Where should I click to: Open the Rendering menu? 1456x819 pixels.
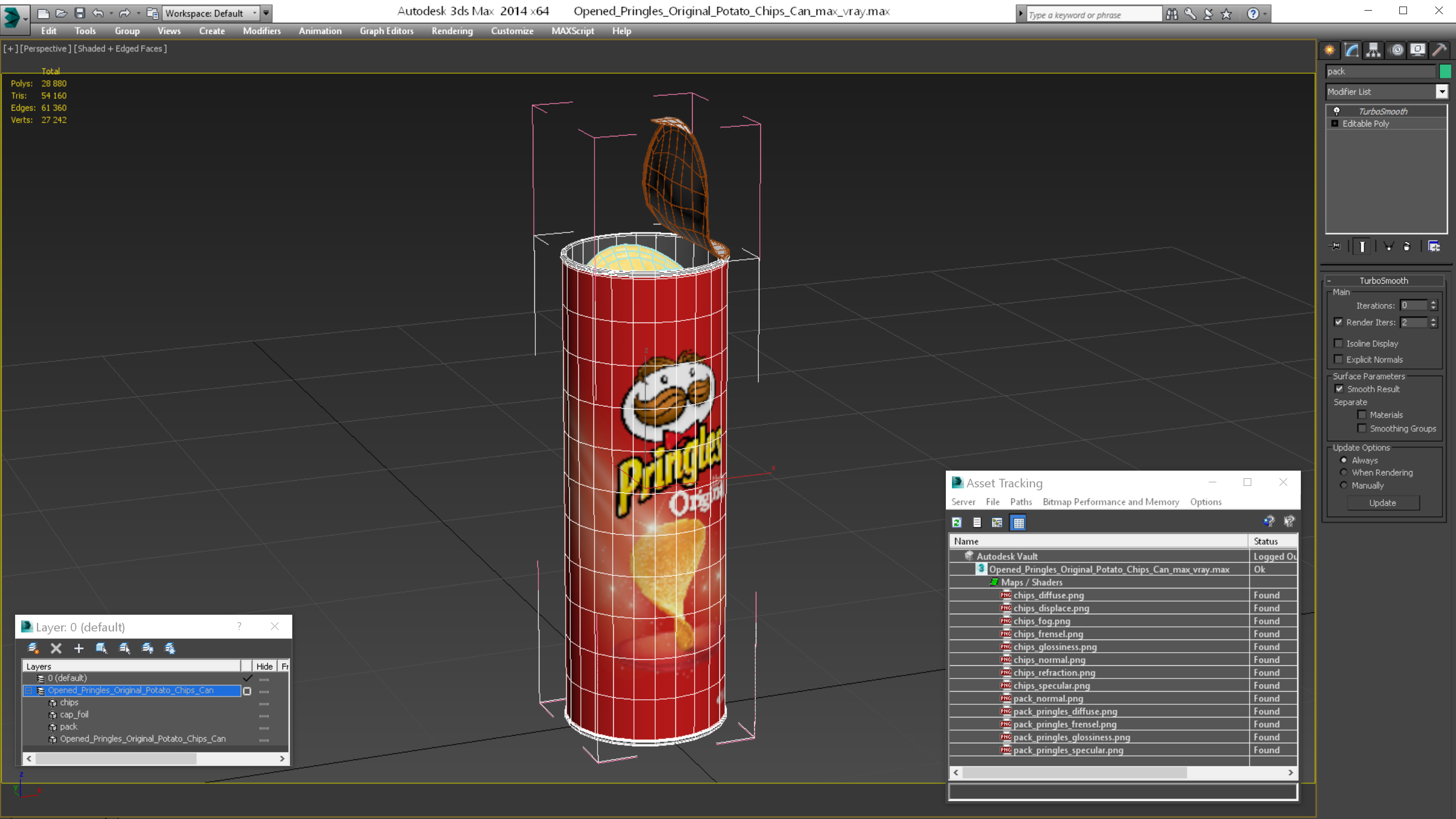pos(452,31)
